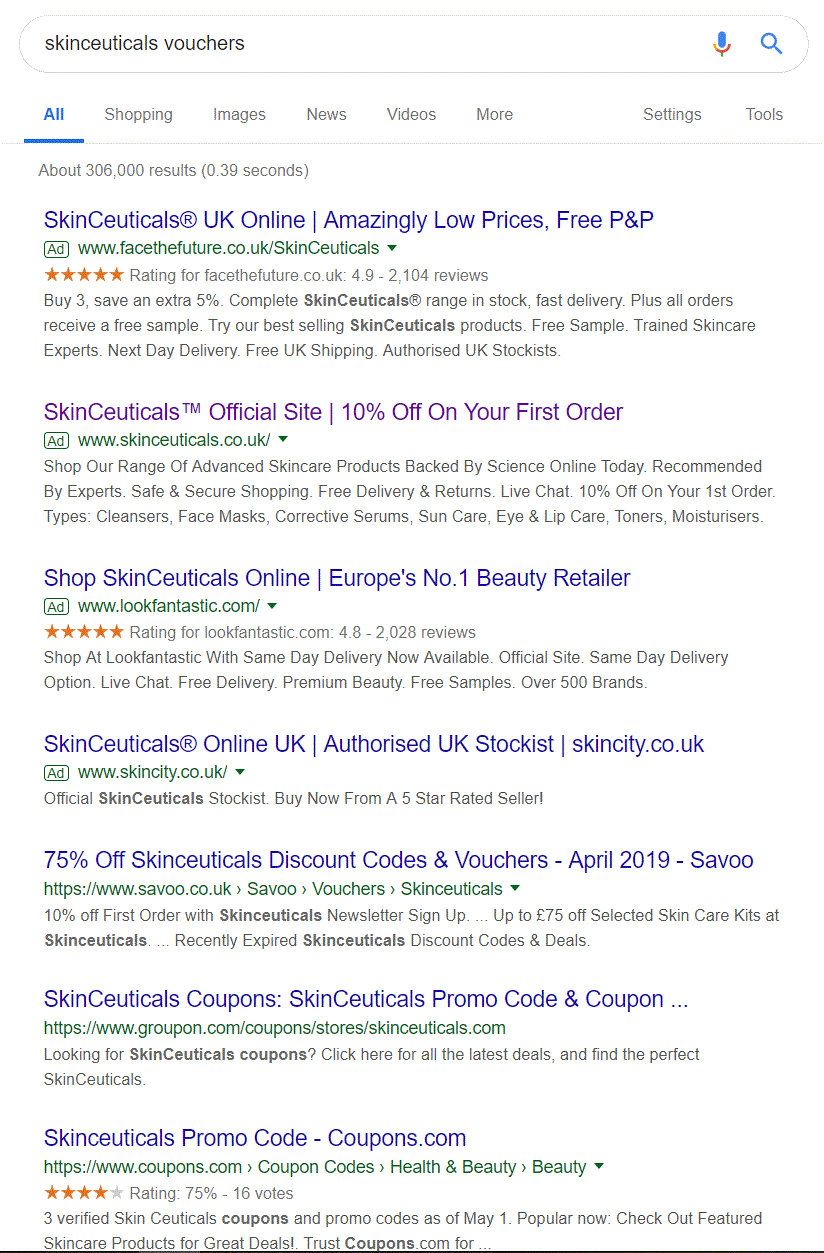Open the search Tools options

point(764,114)
